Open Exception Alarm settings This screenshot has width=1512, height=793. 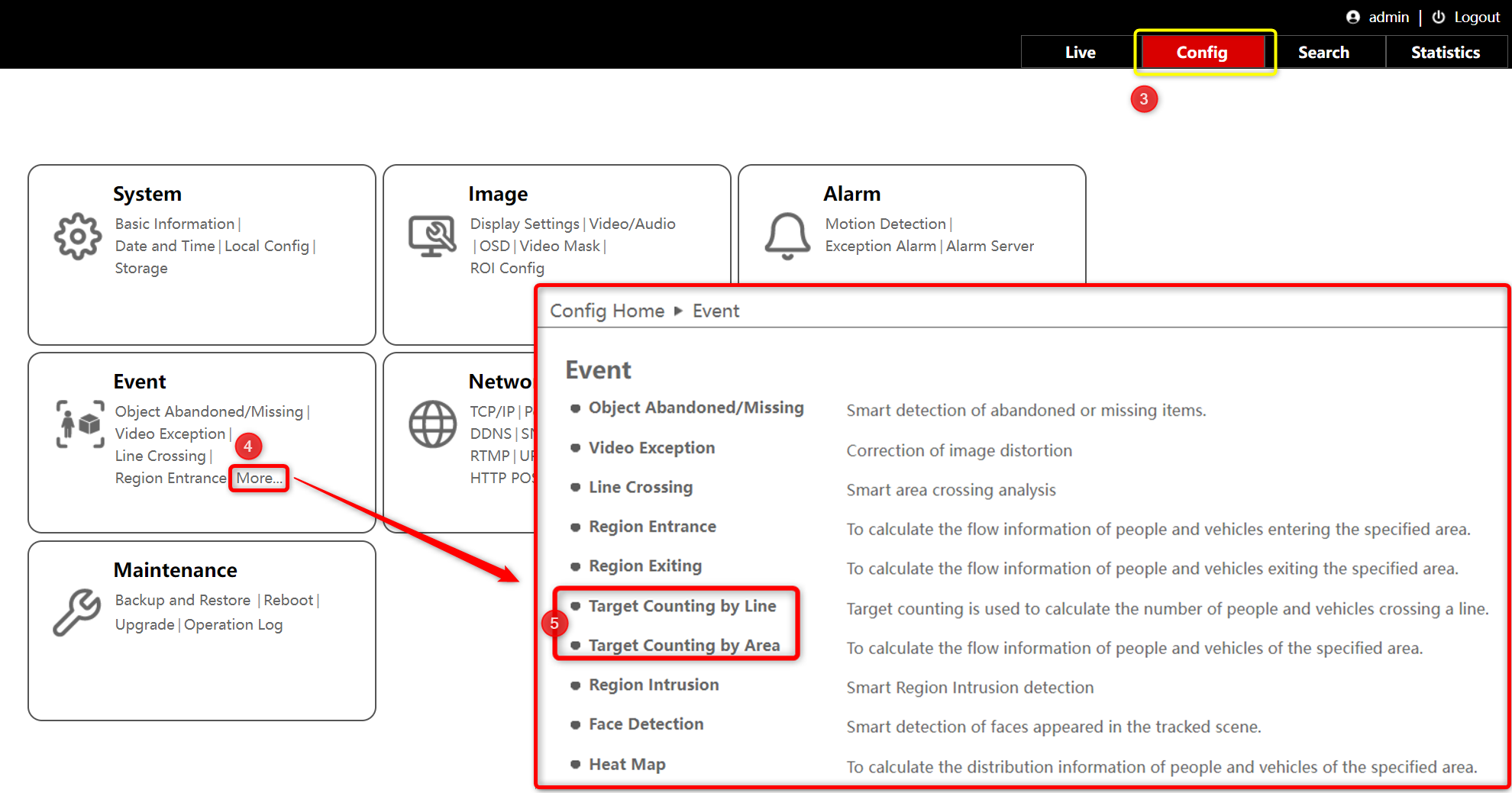pos(880,246)
